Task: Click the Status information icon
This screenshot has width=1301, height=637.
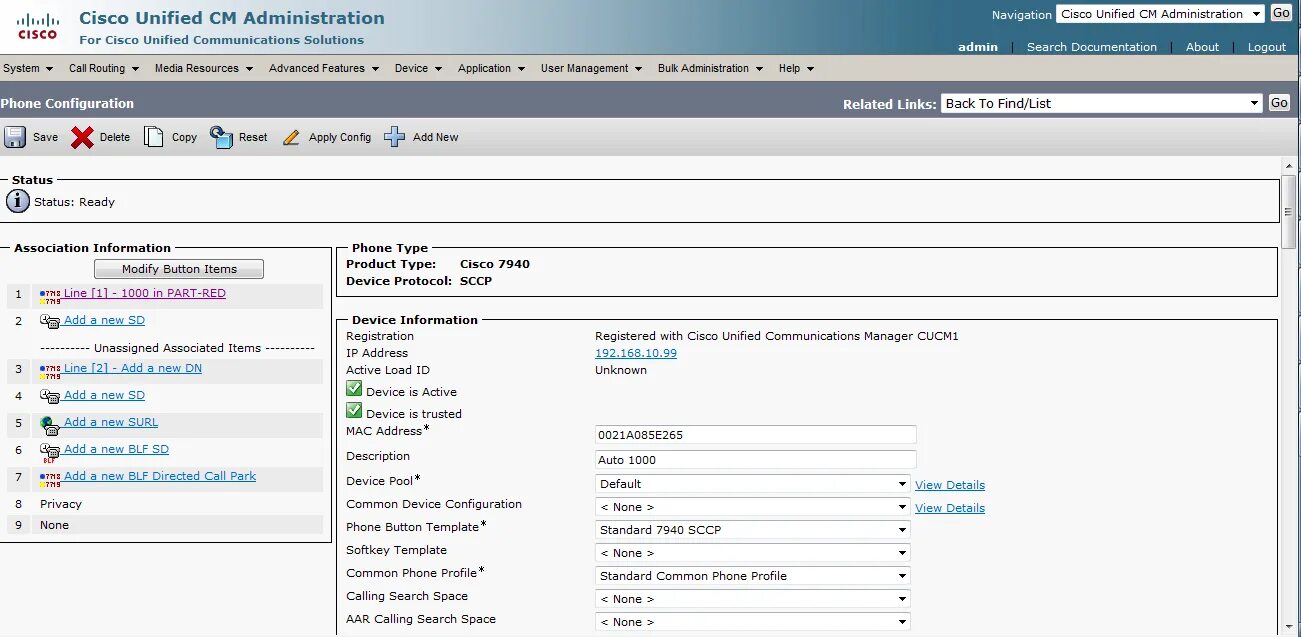Action: [18, 201]
